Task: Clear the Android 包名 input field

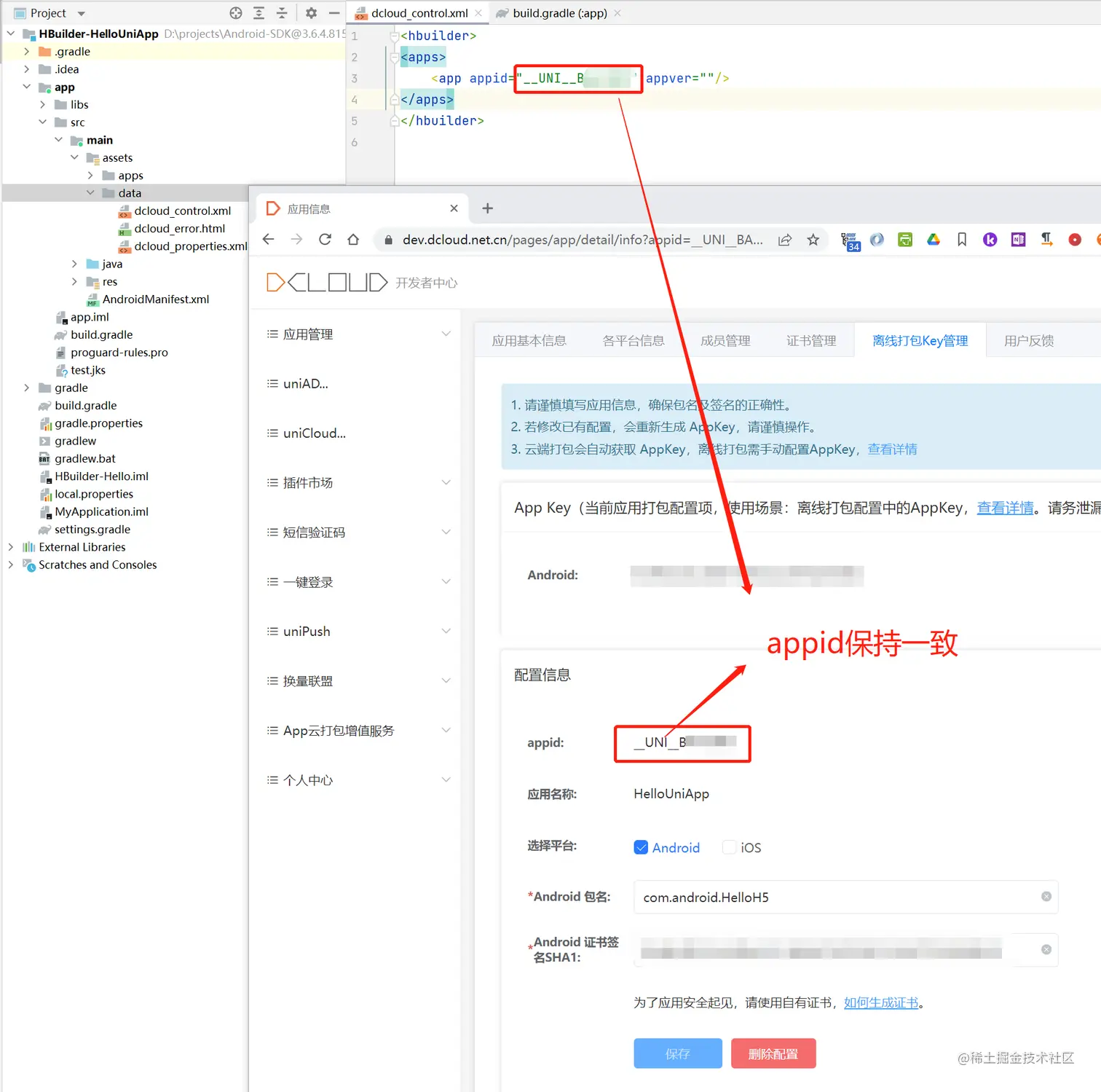Action: click(1046, 897)
